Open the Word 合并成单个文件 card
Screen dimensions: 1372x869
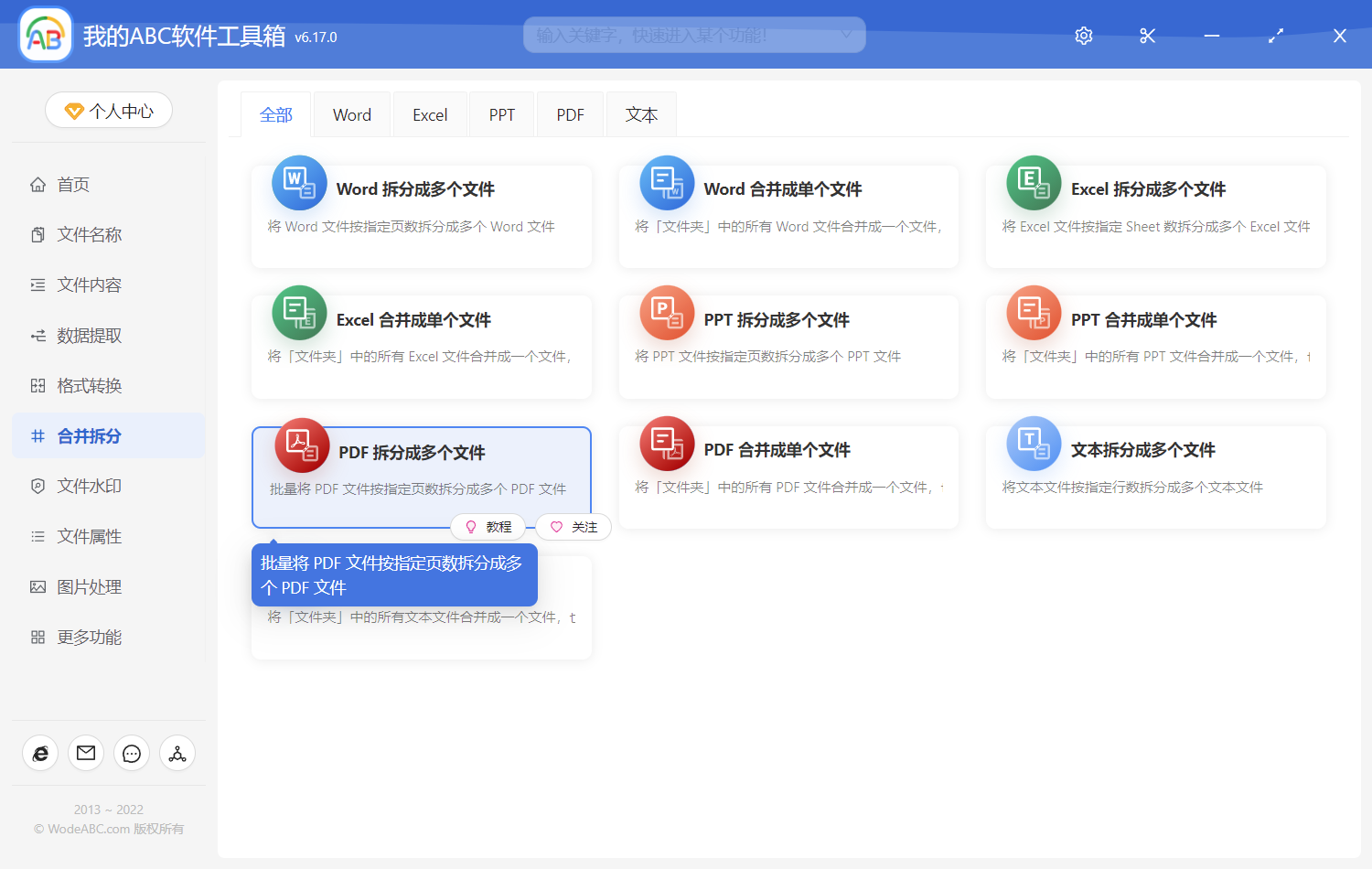click(788, 216)
